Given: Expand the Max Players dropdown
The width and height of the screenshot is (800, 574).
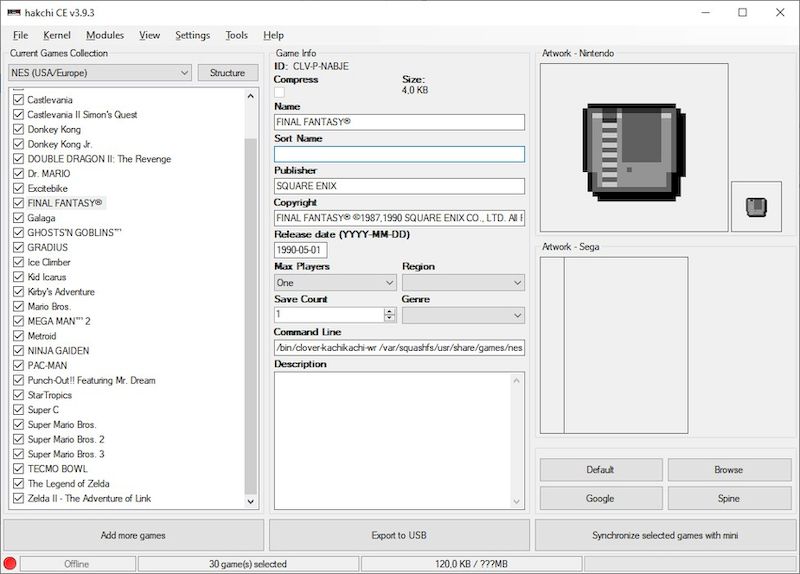Looking at the screenshot, I should click(335, 283).
